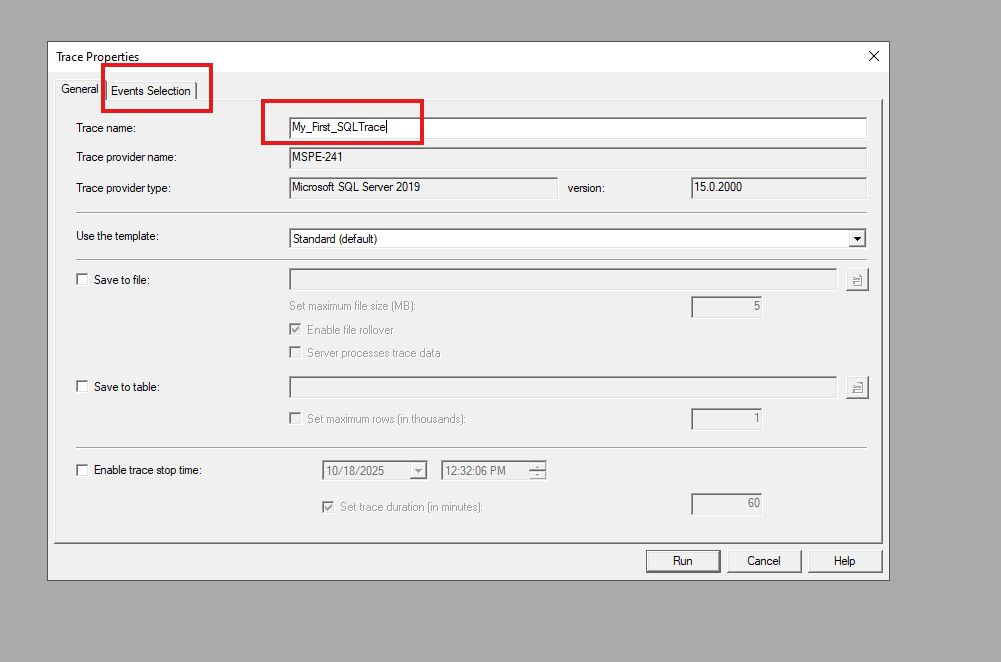Open the template selection dropdown
Viewport: 1001px width, 662px height.
click(857, 239)
